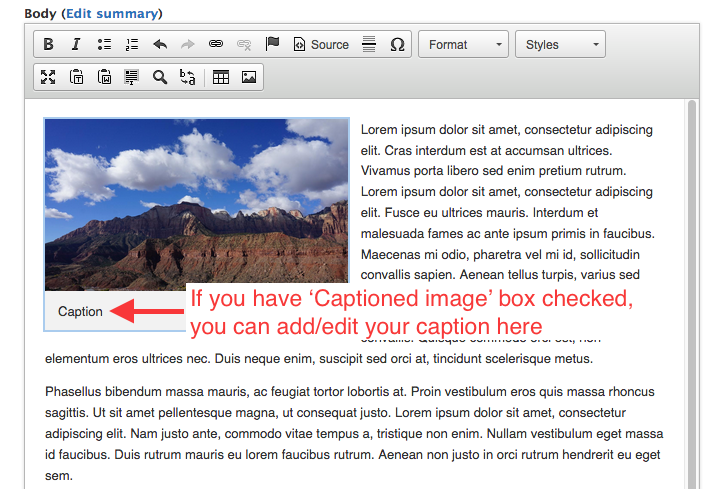Insert a horizontal line
Image resolution: width=725 pixels, height=489 pixels.
point(369,44)
